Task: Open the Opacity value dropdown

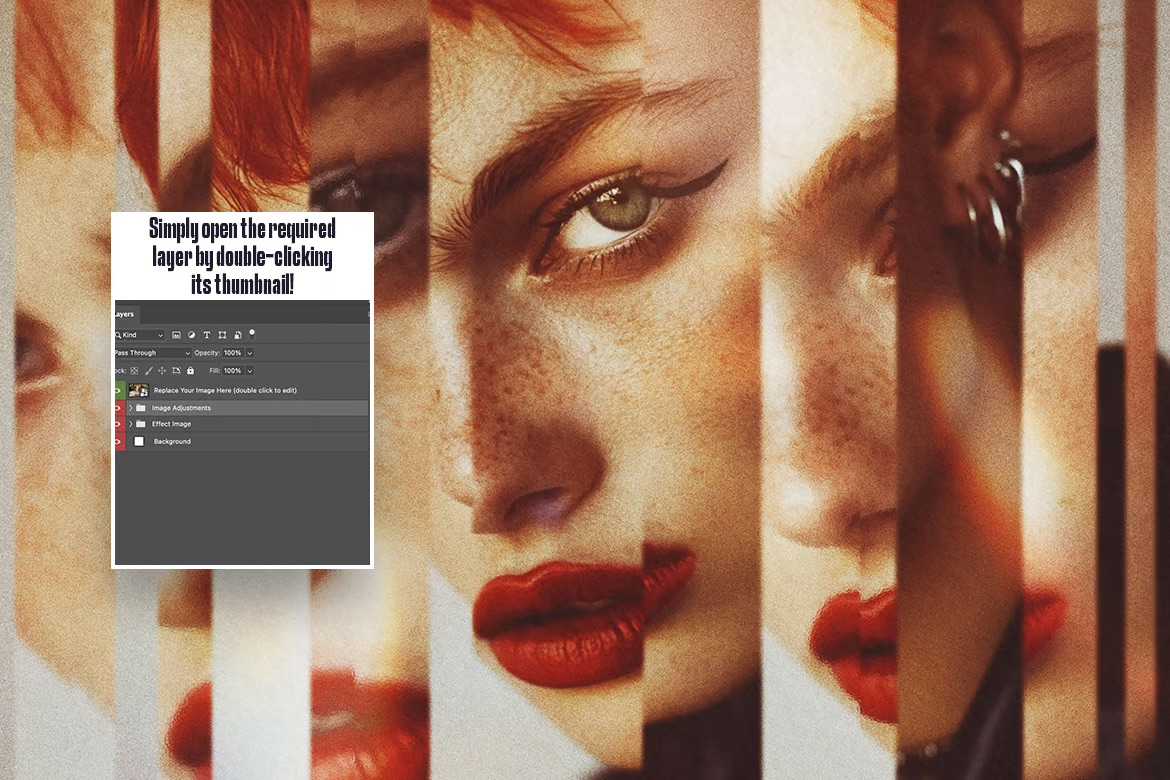Action: pyautogui.click(x=249, y=353)
